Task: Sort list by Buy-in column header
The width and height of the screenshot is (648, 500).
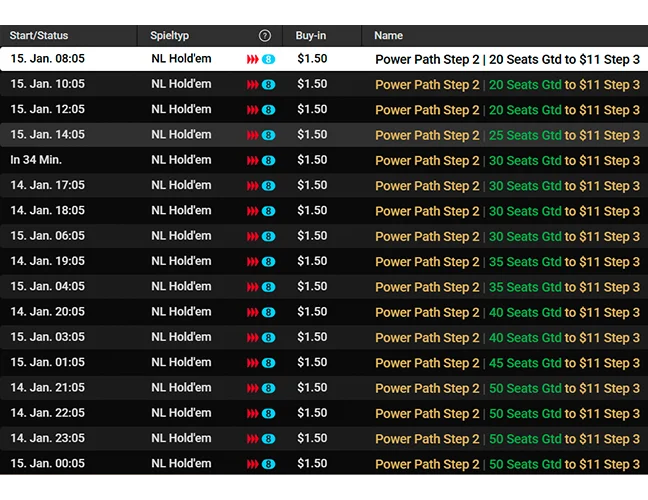Action: coord(311,36)
